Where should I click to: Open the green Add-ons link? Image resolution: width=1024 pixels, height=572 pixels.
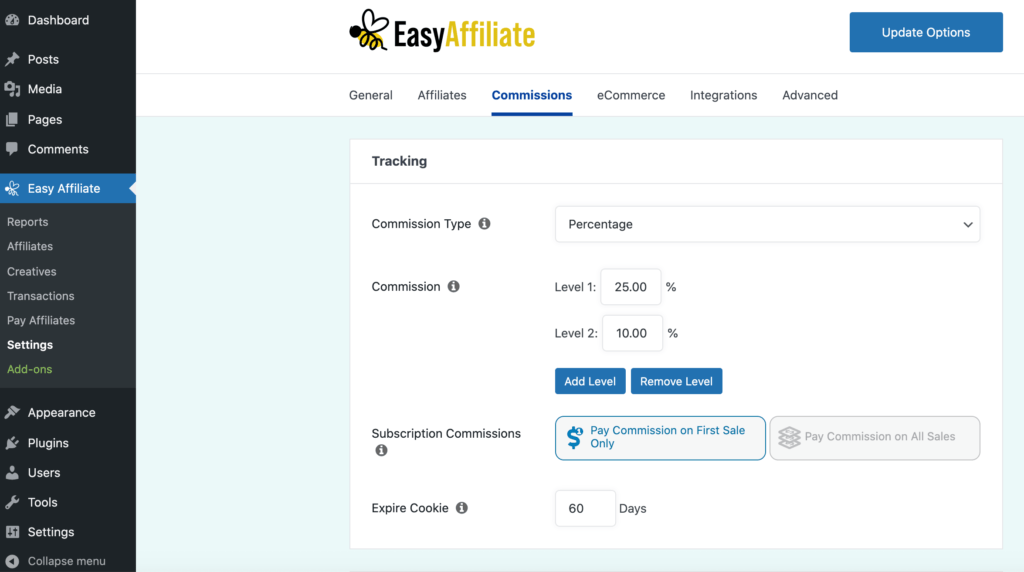pyautogui.click(x=29, y=370)
